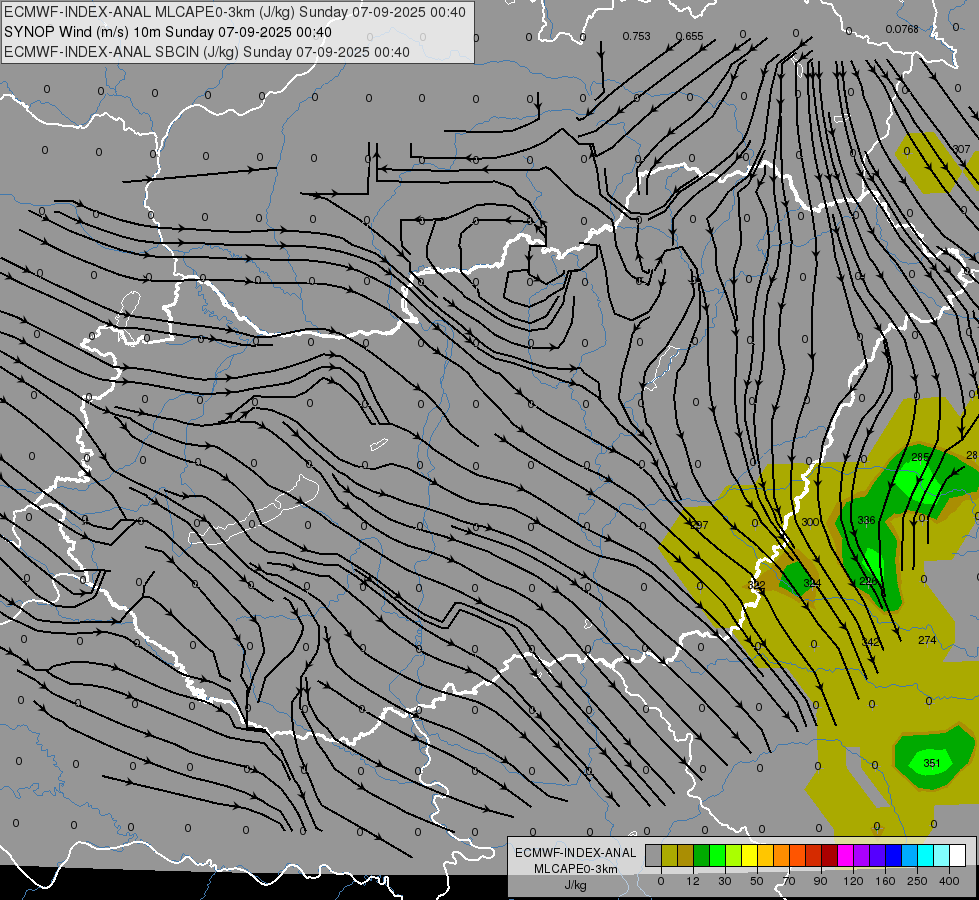979x900 pixels.
Task: Click the legend tick label '160'
Action: pyautogui.click(x=885, y=881)
